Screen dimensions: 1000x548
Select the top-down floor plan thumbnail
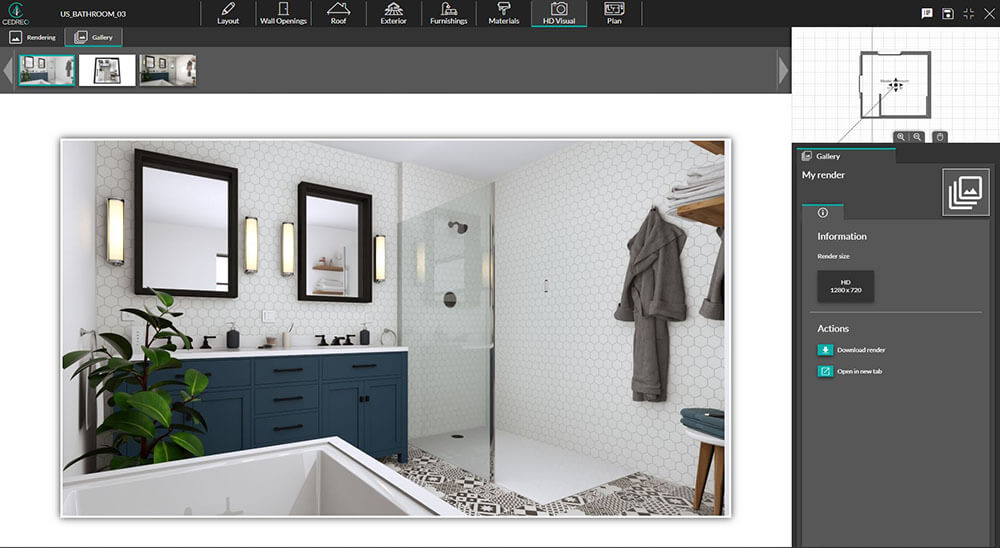pos(107,70)
